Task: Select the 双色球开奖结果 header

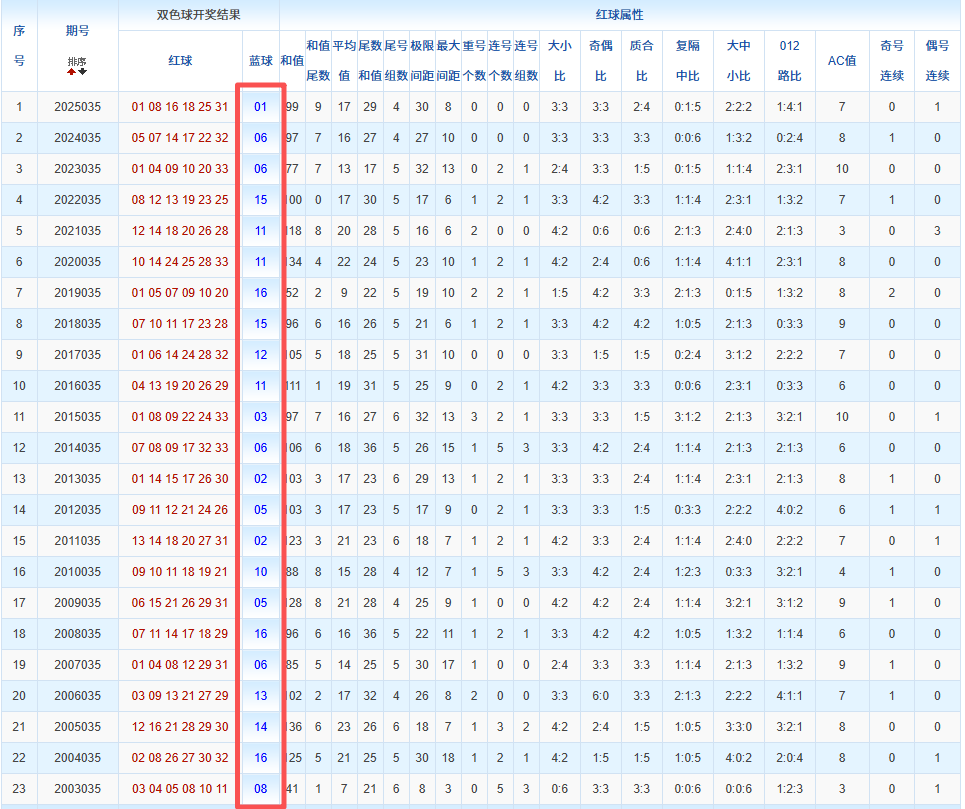Action: coord(198,15)
